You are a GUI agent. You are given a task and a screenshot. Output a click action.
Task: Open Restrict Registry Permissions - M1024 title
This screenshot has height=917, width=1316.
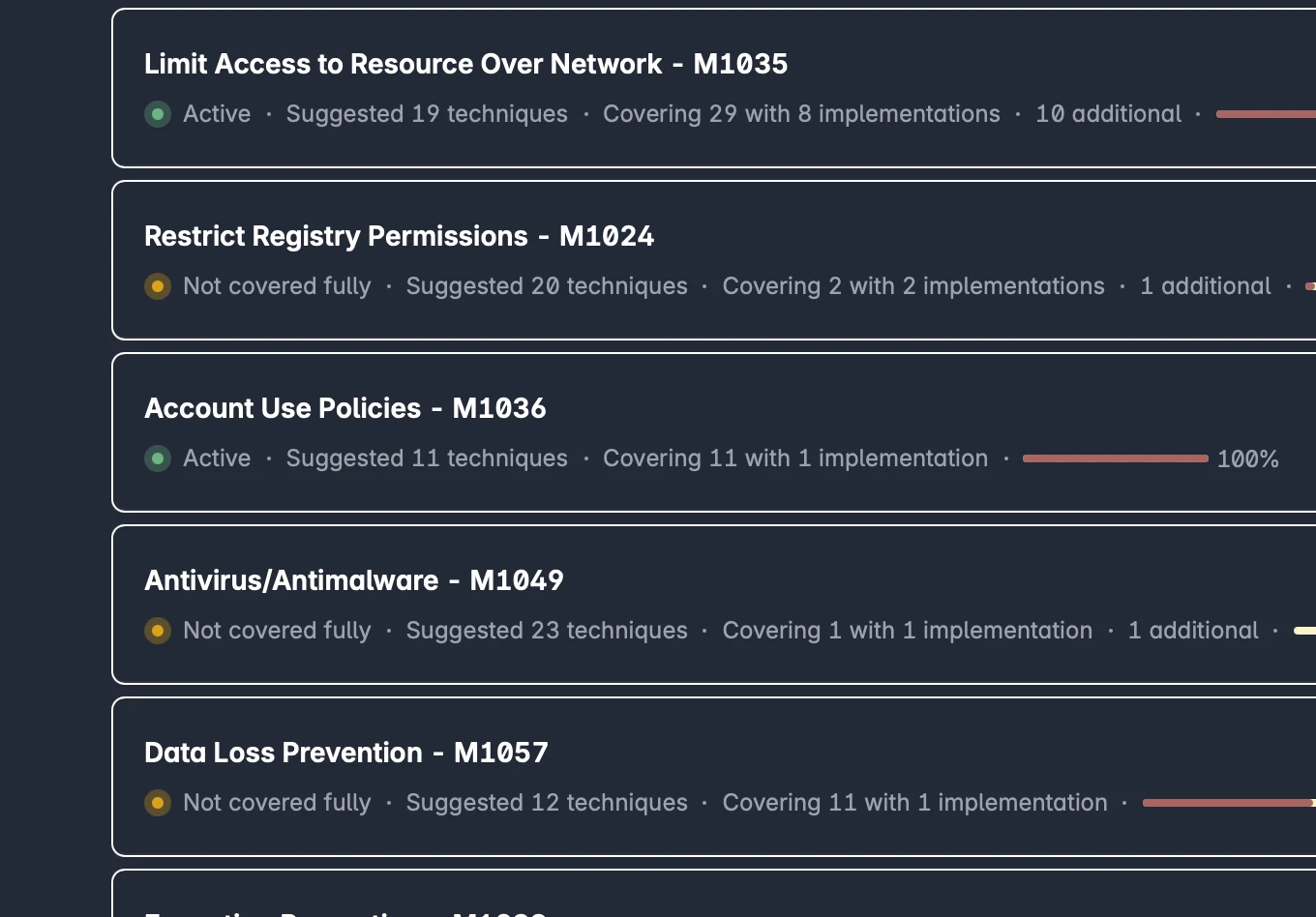(399, 236)
